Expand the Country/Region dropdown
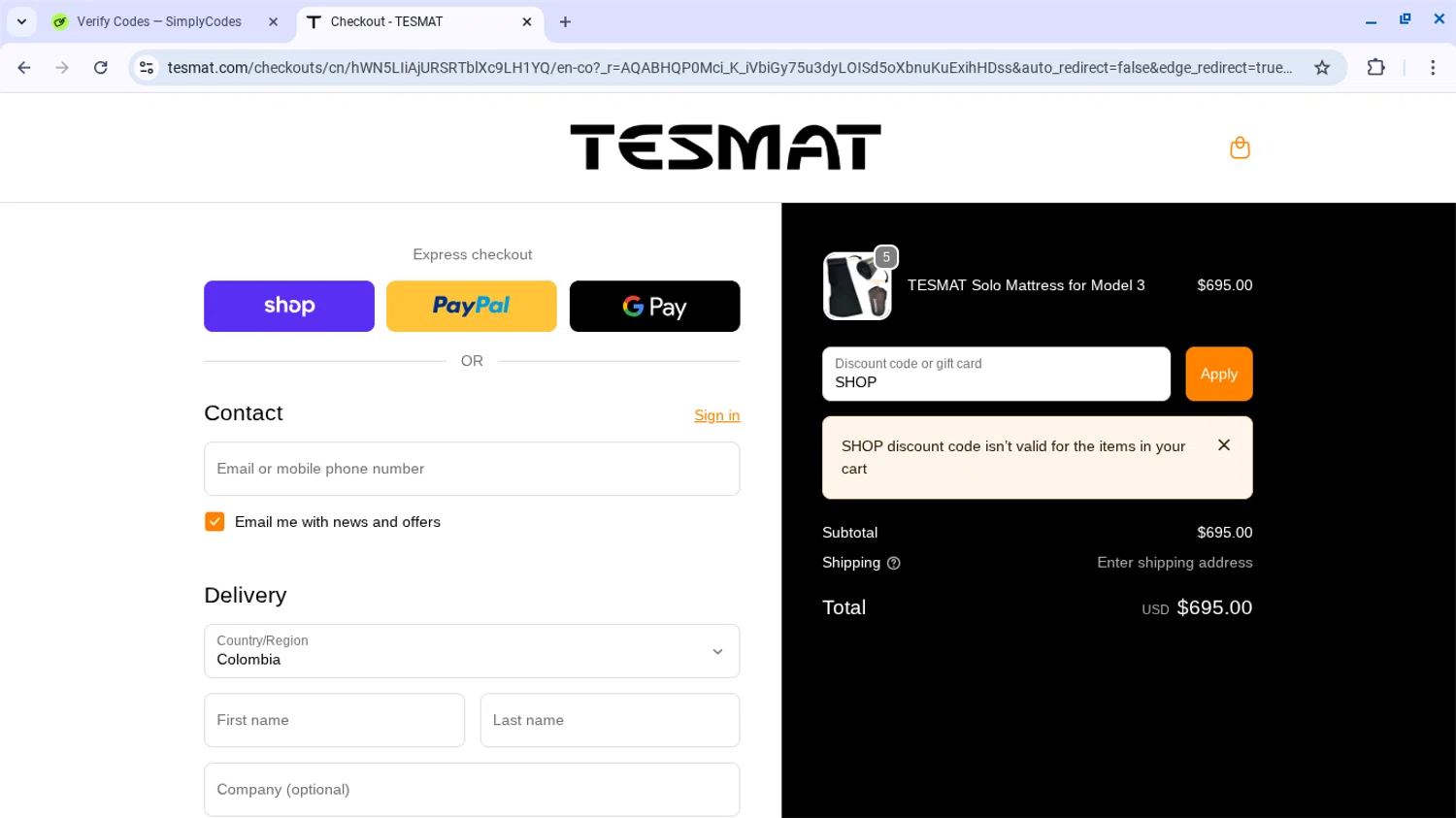 pyautogui.click(x=472, y=651)
